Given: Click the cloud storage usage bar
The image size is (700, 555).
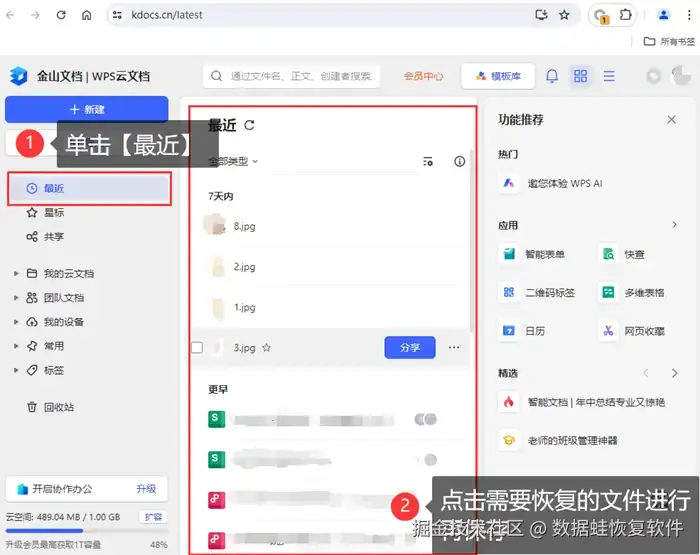Looking at the screenshot, I should click(87, 531).
